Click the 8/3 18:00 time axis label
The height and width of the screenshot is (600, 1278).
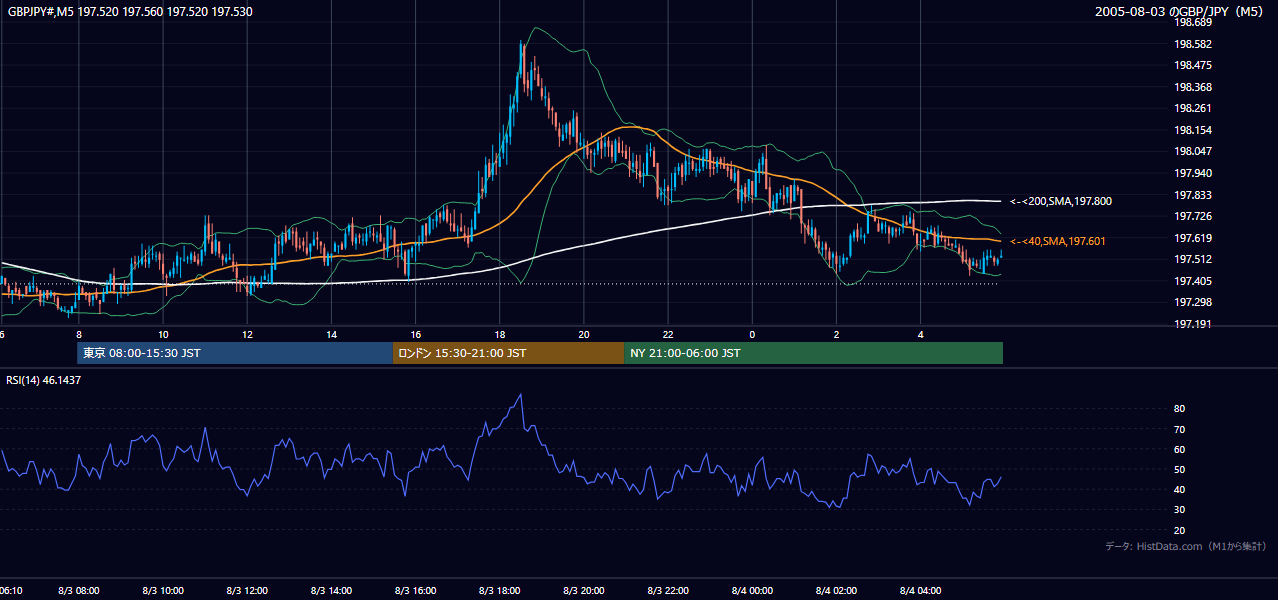tap(499, 591)
